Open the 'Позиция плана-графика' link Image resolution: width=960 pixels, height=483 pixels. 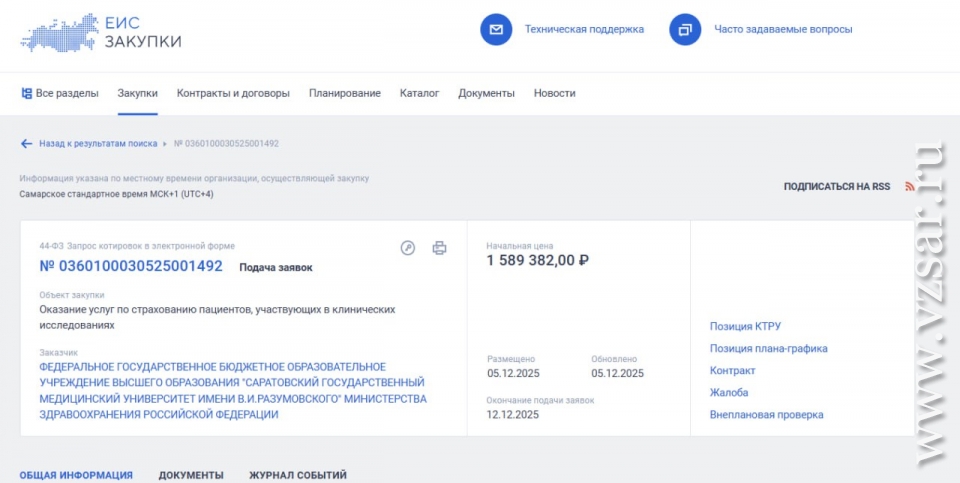click(x=768, y=348)
